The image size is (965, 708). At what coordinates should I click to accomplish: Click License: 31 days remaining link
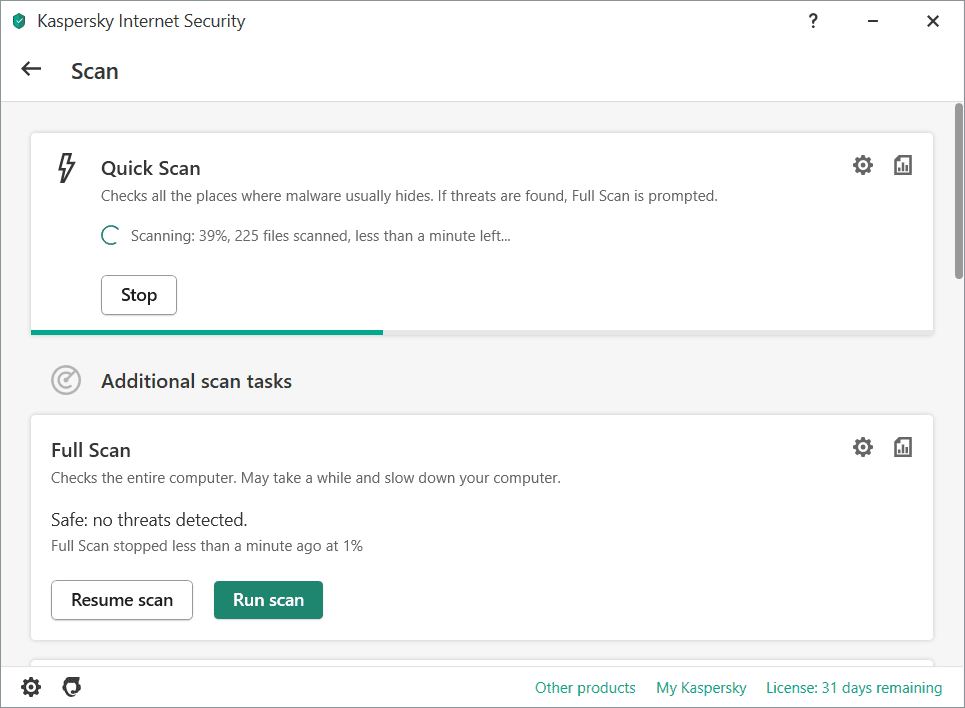tap(854, 688)
